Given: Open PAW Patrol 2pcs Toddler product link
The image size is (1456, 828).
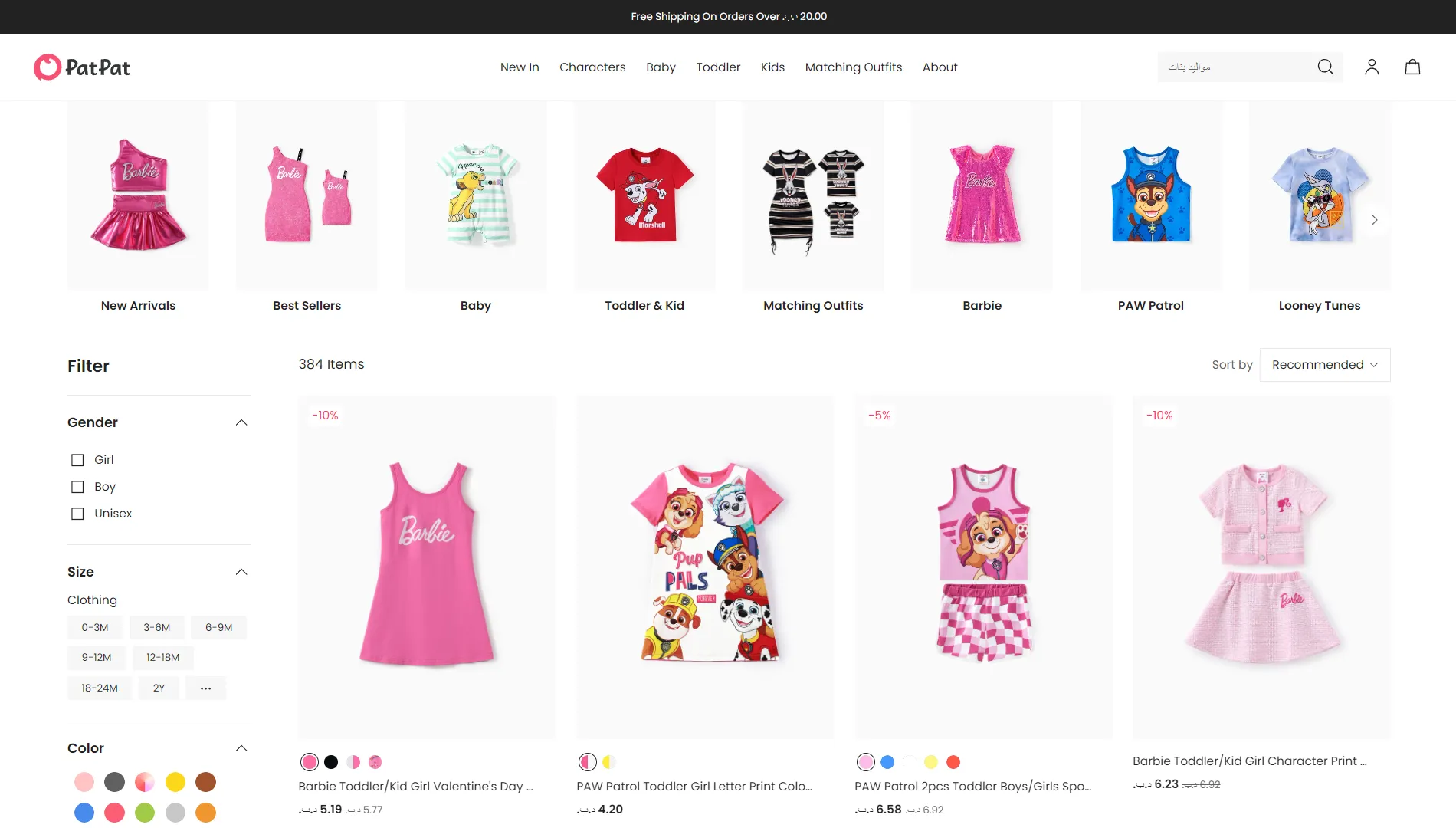Looking at the screenshot, I should (973, 787).
